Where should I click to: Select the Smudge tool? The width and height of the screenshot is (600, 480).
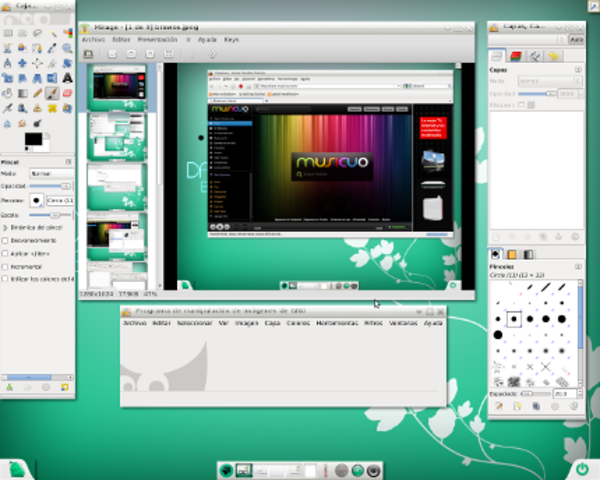point(23,123)
